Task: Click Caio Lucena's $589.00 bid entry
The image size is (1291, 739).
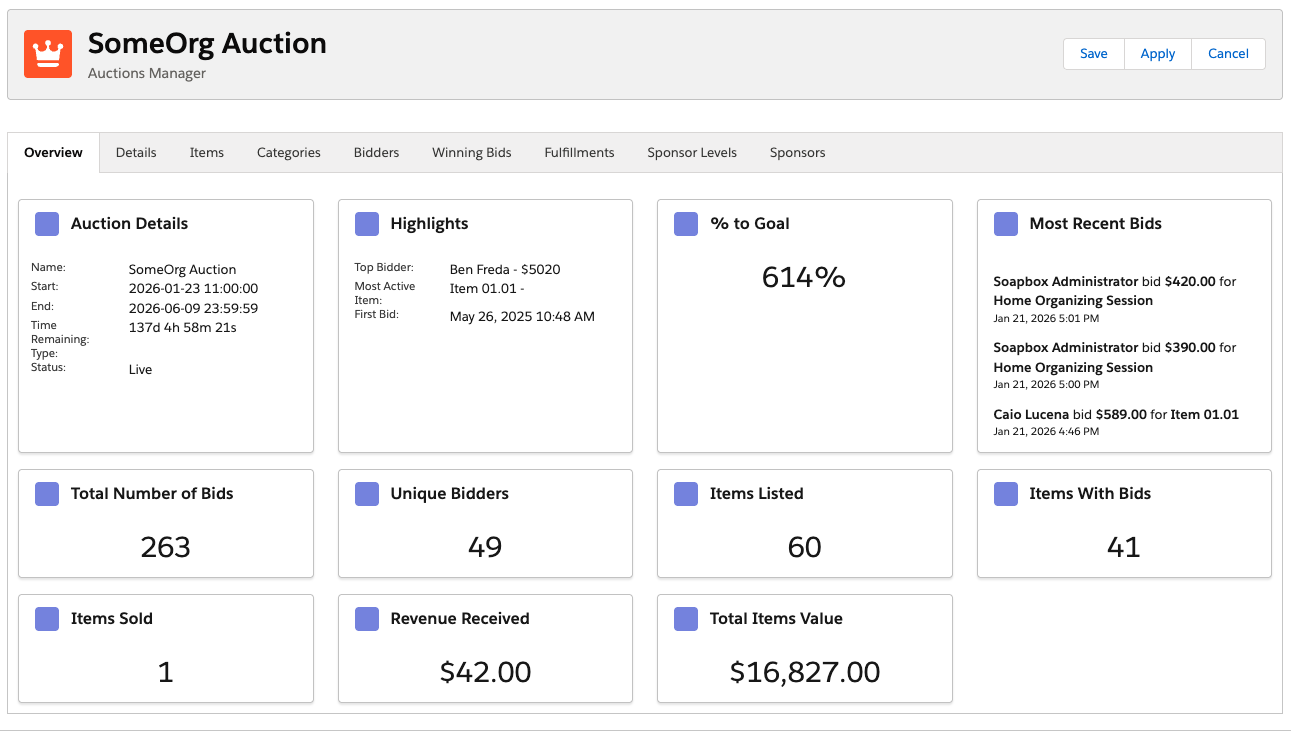Action: [x=1116, y=414]
